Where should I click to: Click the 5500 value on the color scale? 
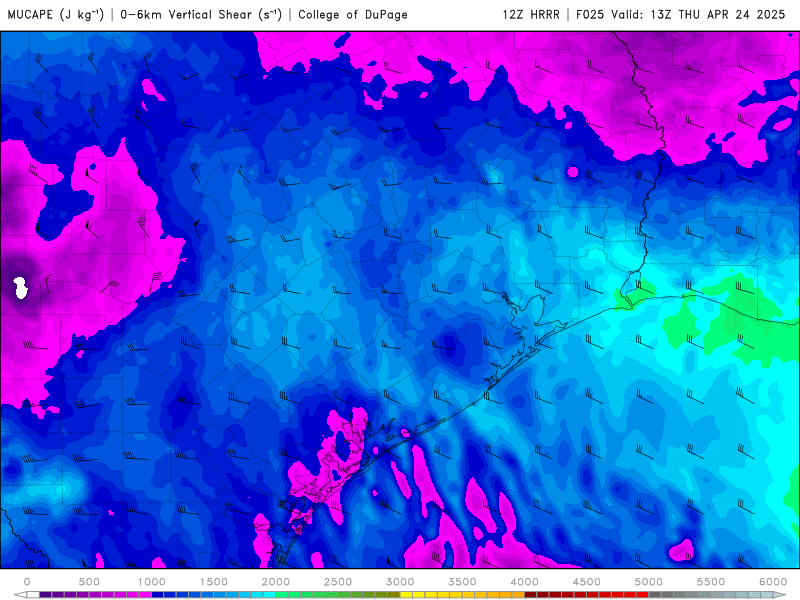[711, 582]
